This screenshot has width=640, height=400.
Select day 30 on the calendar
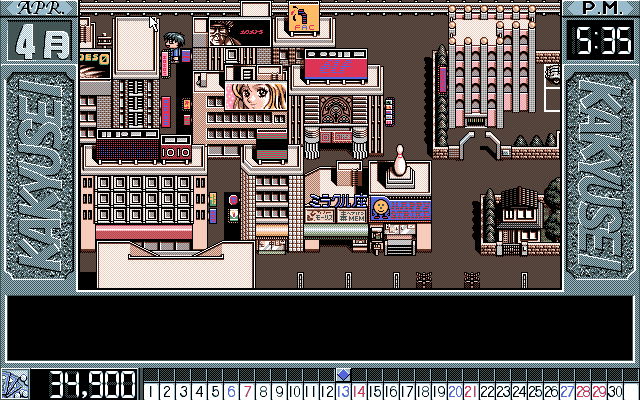pyautogui.click(x=615, y=391)
